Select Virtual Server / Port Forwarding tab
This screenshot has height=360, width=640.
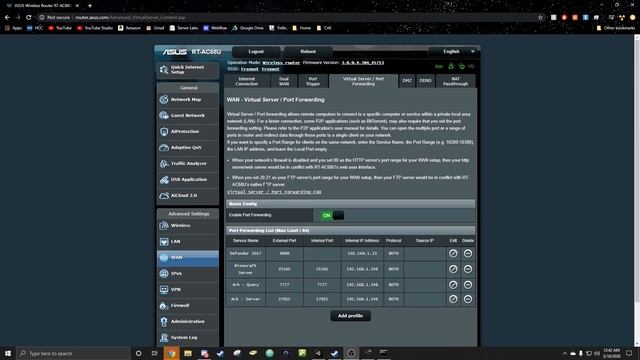click(363, 81)
